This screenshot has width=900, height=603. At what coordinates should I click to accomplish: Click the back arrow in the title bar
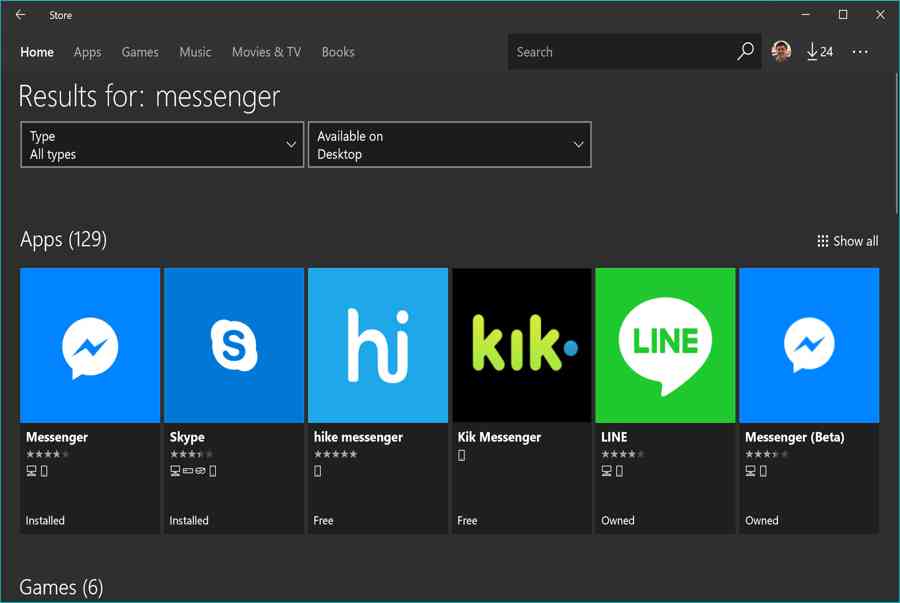21,15
